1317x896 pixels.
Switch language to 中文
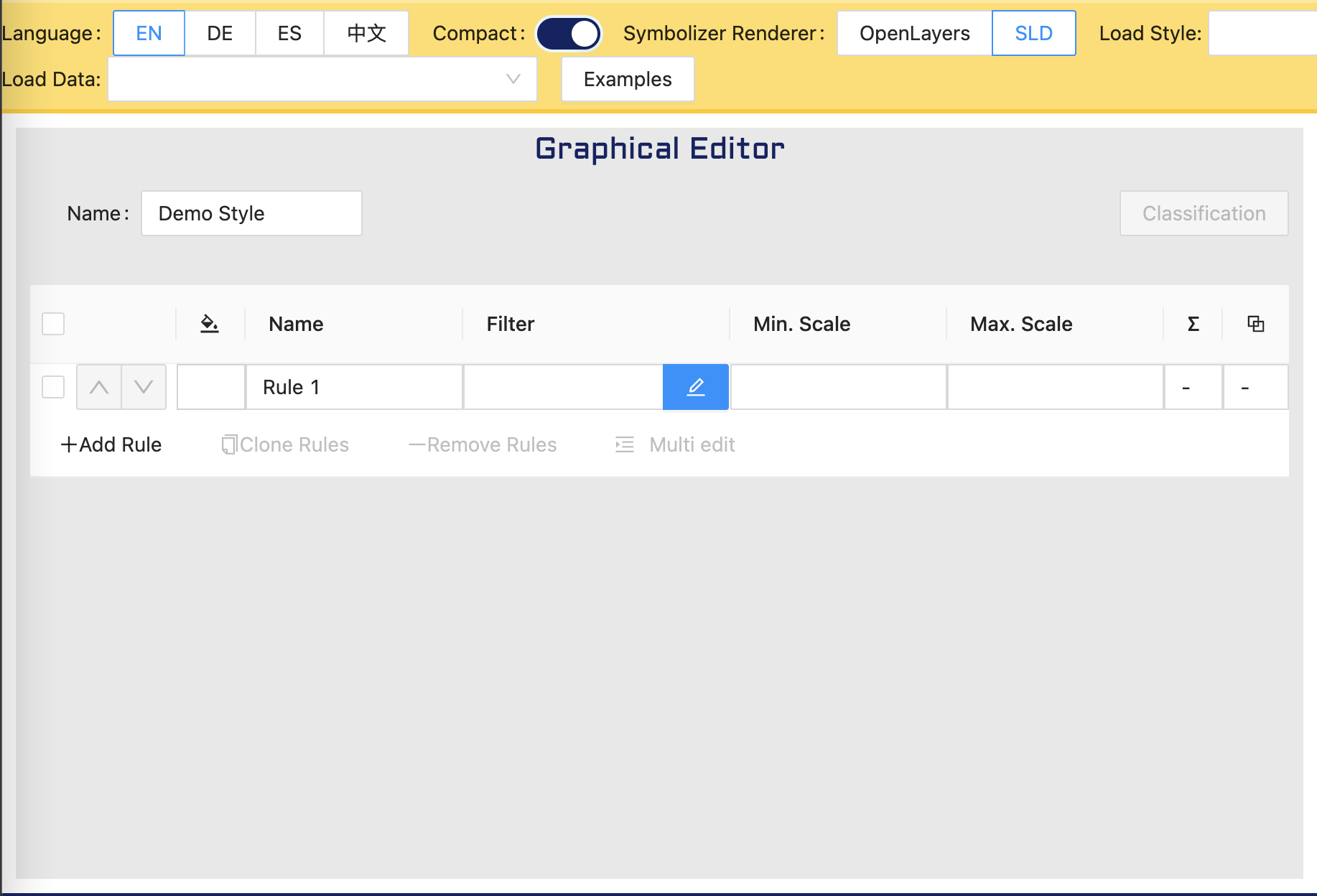tap(366, 33)
